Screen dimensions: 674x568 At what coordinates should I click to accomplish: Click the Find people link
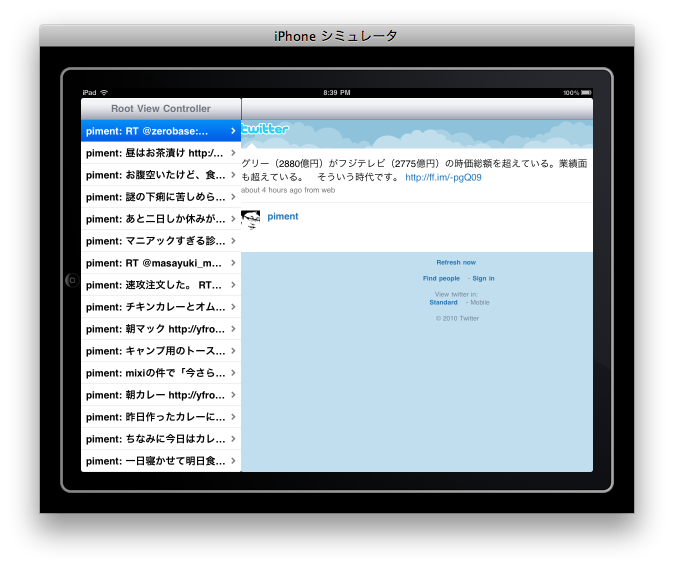click(441, 278)
